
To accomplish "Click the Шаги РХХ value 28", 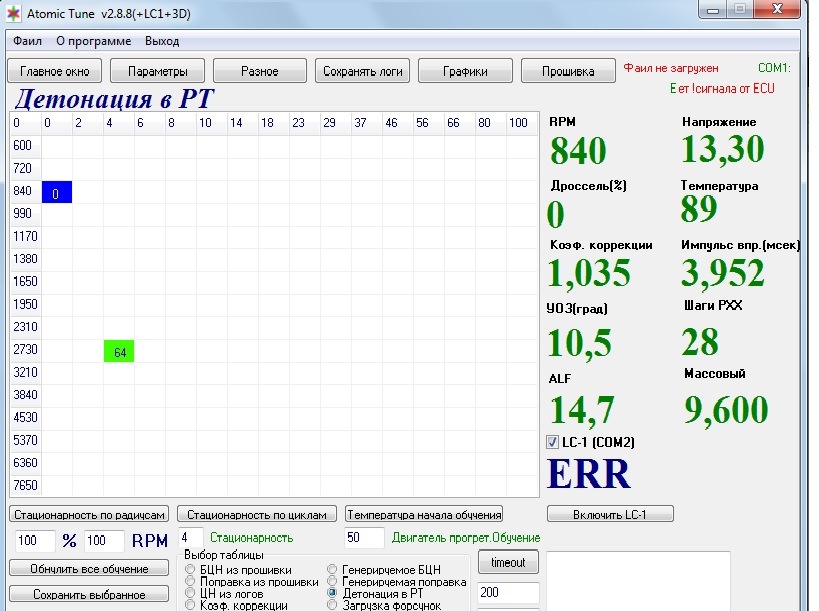I will tap(700, 342).
